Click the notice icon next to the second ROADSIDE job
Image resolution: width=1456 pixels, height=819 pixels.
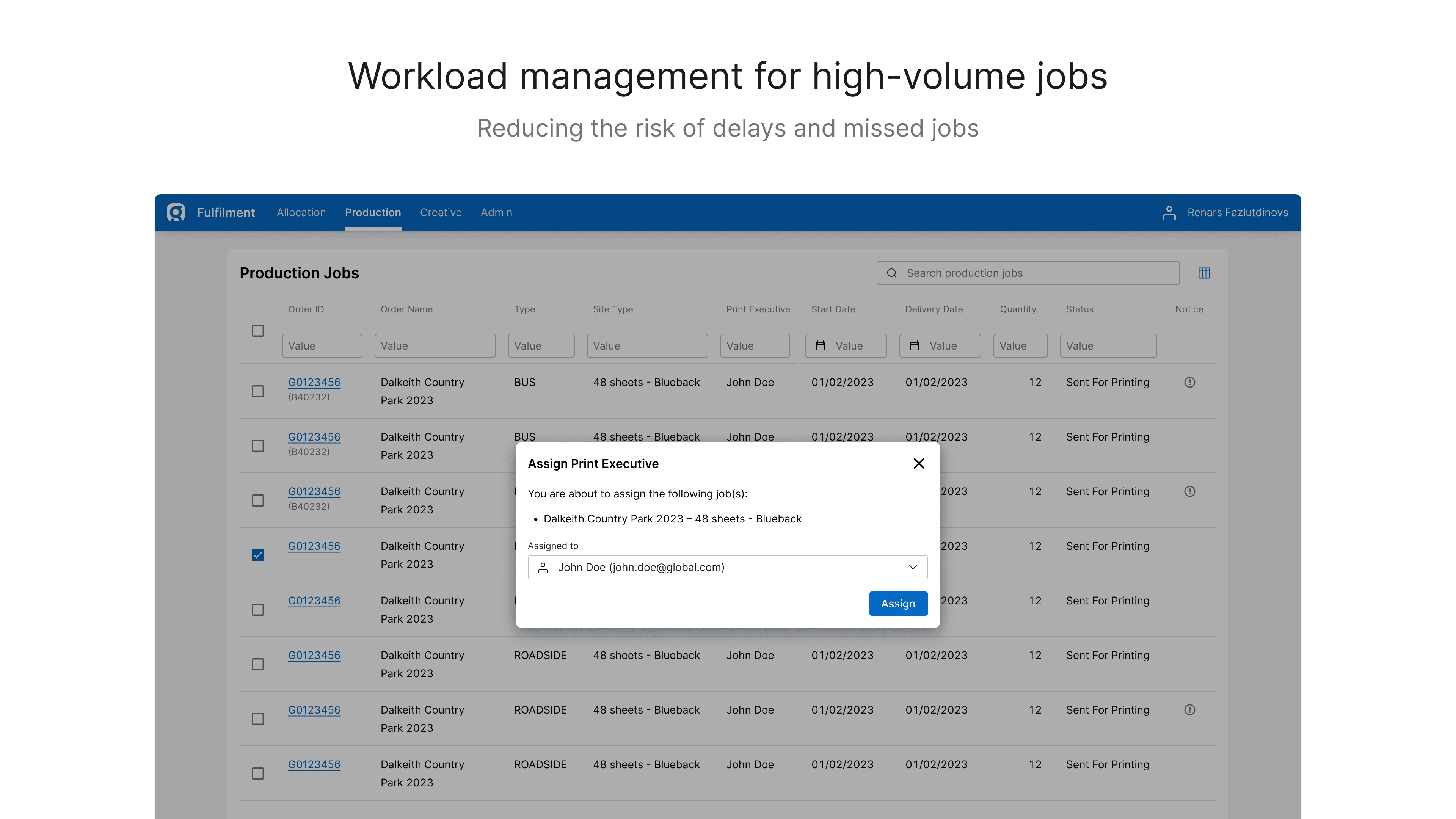[1190, 710]
